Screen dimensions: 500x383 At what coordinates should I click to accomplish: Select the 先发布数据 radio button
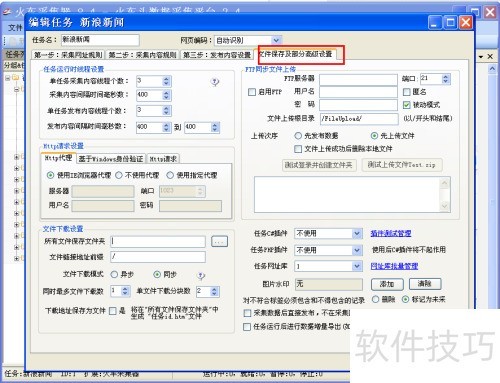point(298,136)
